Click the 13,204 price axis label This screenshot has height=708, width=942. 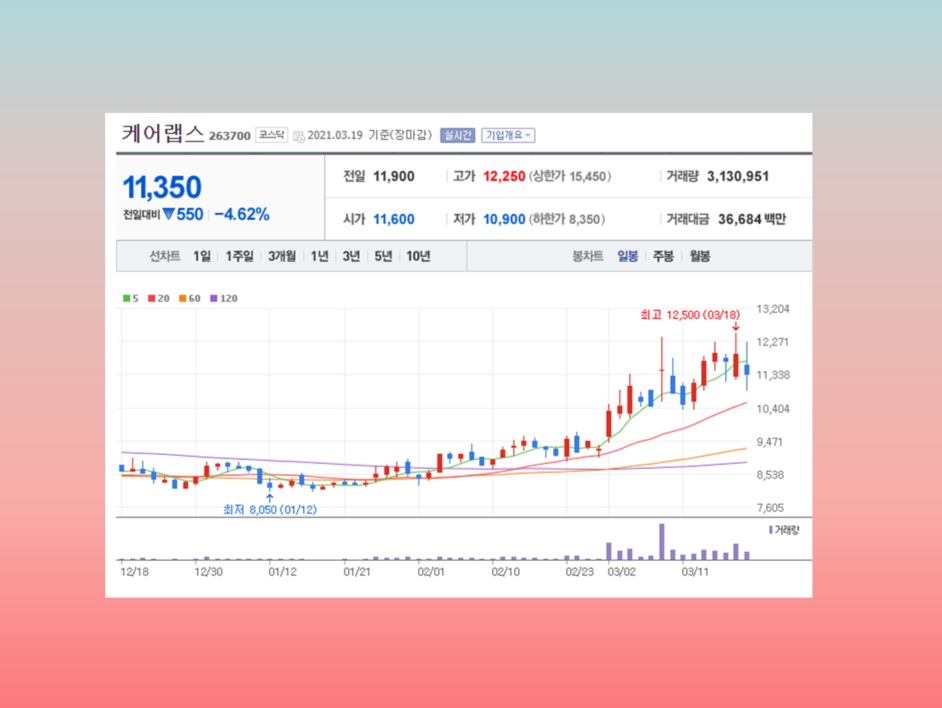coord(773,309)
